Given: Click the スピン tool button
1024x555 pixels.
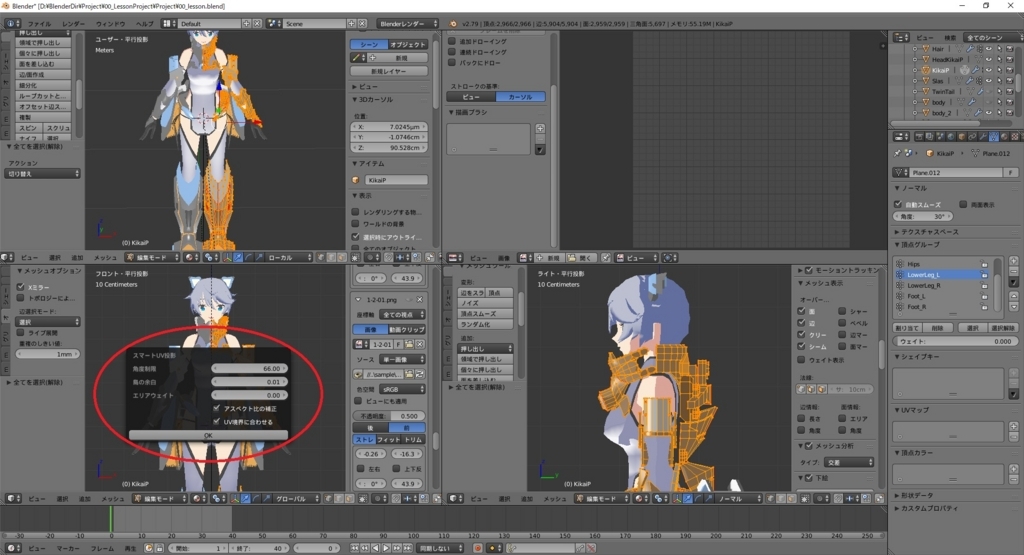Looking at the screenshot, I should click(x=29, y=128).
